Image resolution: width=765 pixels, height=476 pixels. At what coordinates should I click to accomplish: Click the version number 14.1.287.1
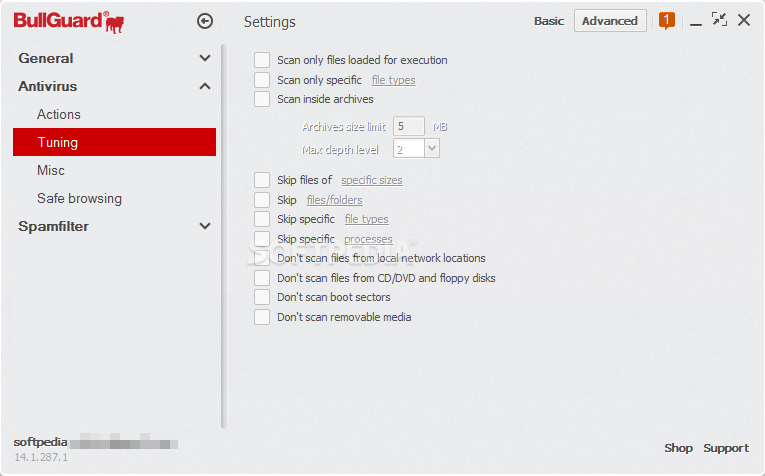point(41,457)
